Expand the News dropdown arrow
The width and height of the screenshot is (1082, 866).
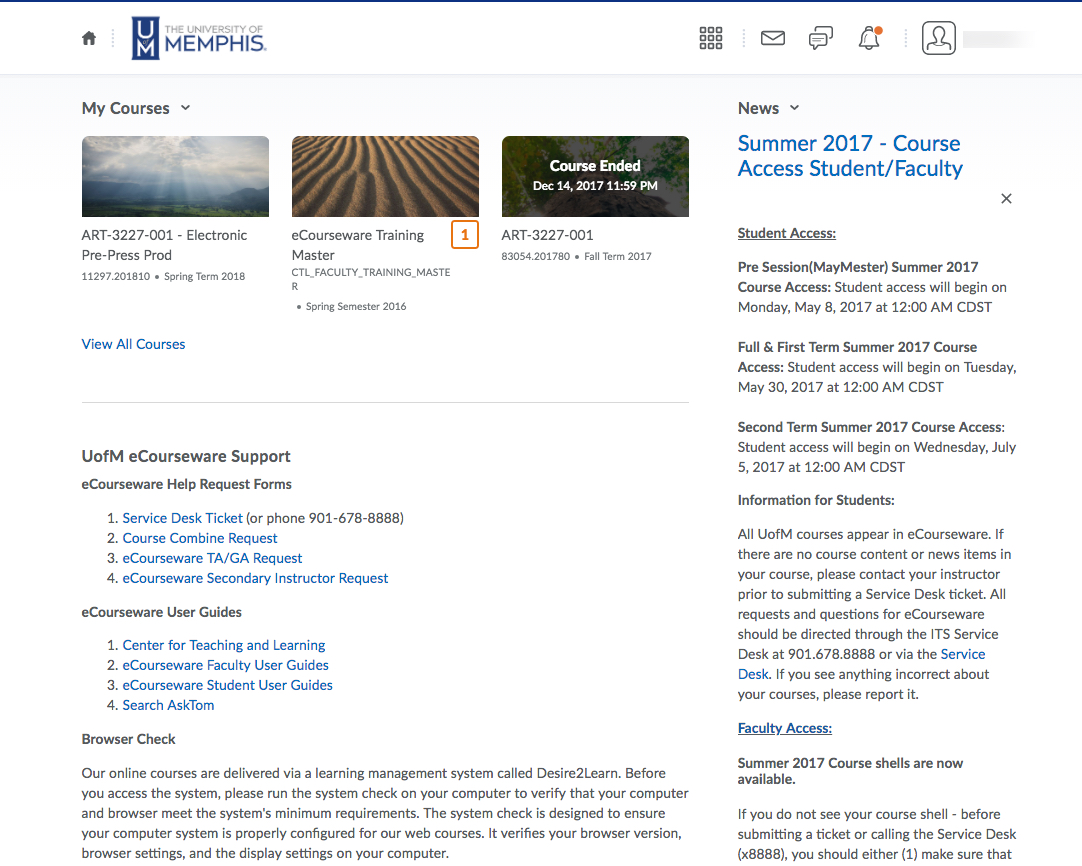tap(795, 108)
